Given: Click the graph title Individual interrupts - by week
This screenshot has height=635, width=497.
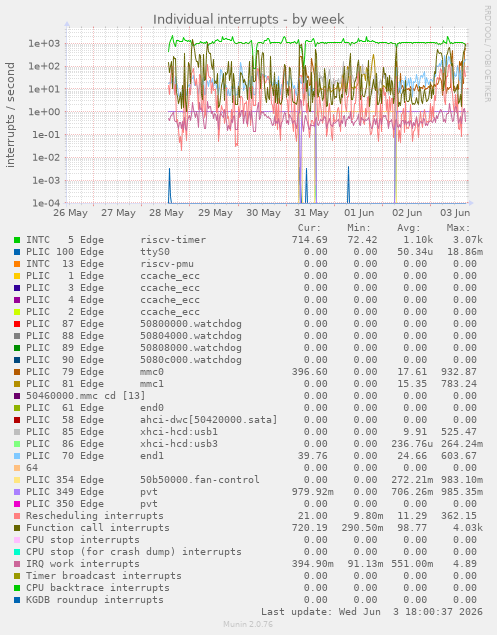Looking at the screenshot, I should point(248,19).
